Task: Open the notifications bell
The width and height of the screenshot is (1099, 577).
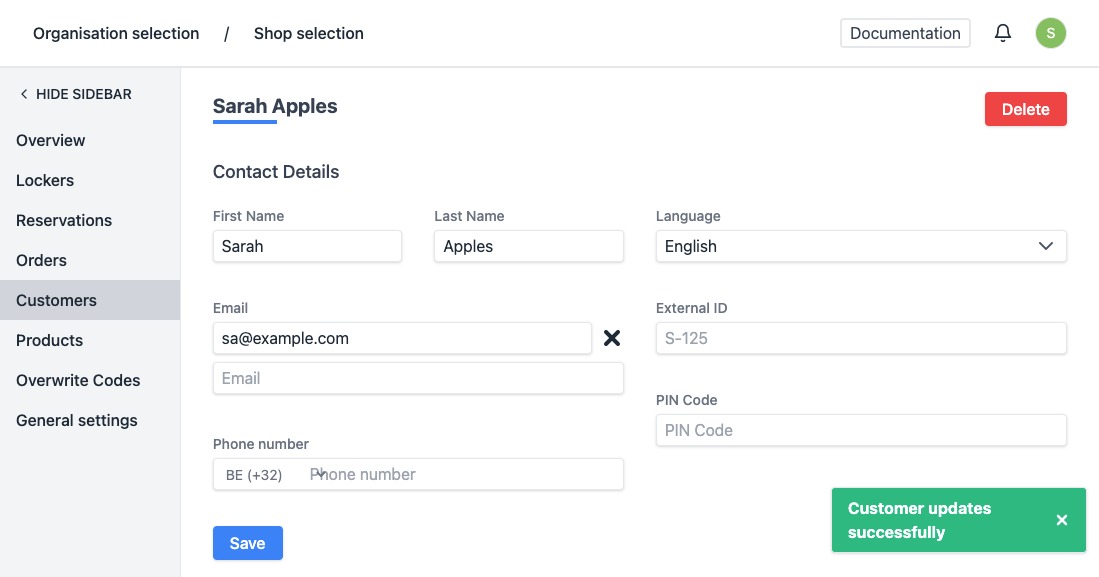Action: click(x=1003, y=33)
